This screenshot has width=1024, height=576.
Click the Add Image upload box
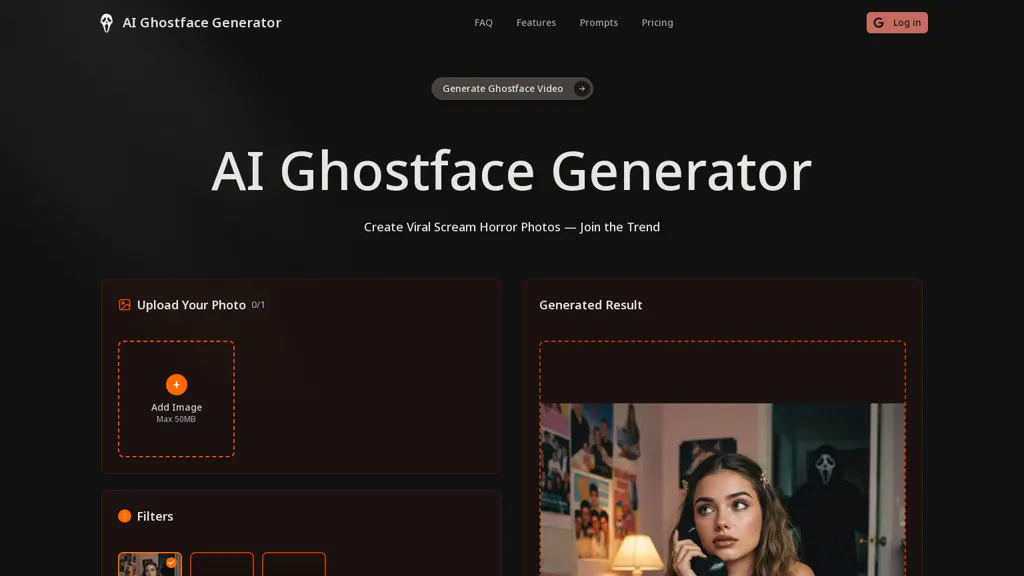pyautogui.click(x=176, y=398)
